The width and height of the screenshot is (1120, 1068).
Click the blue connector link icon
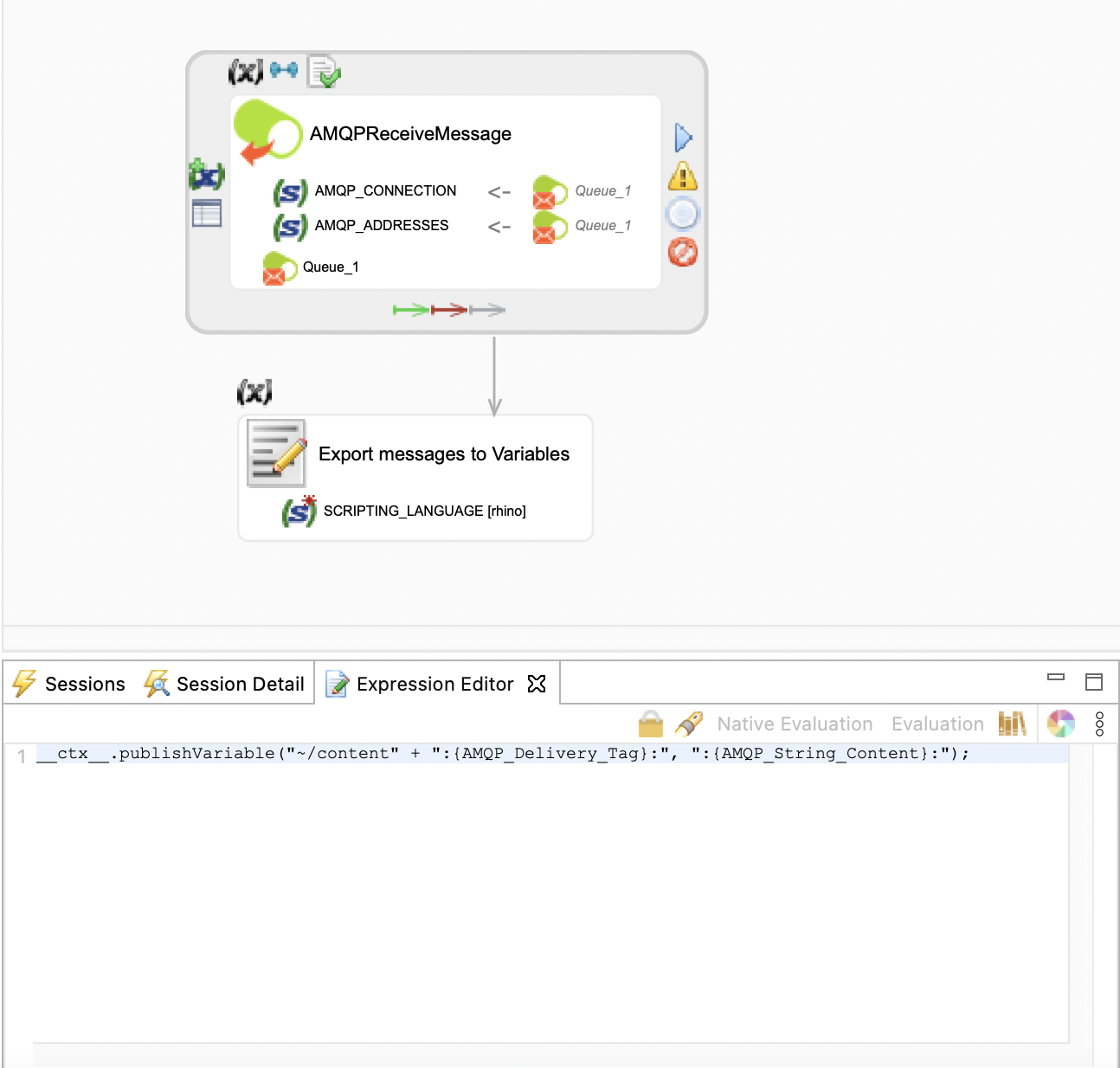click(x=284, y=70)
